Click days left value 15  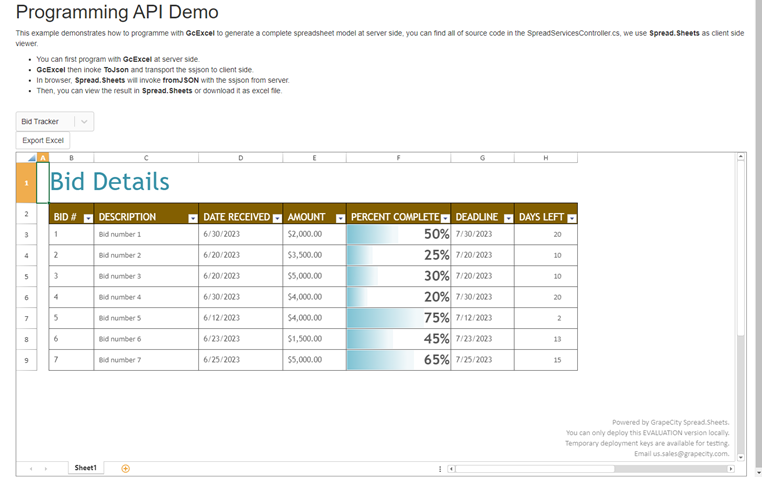click(546, 360)
